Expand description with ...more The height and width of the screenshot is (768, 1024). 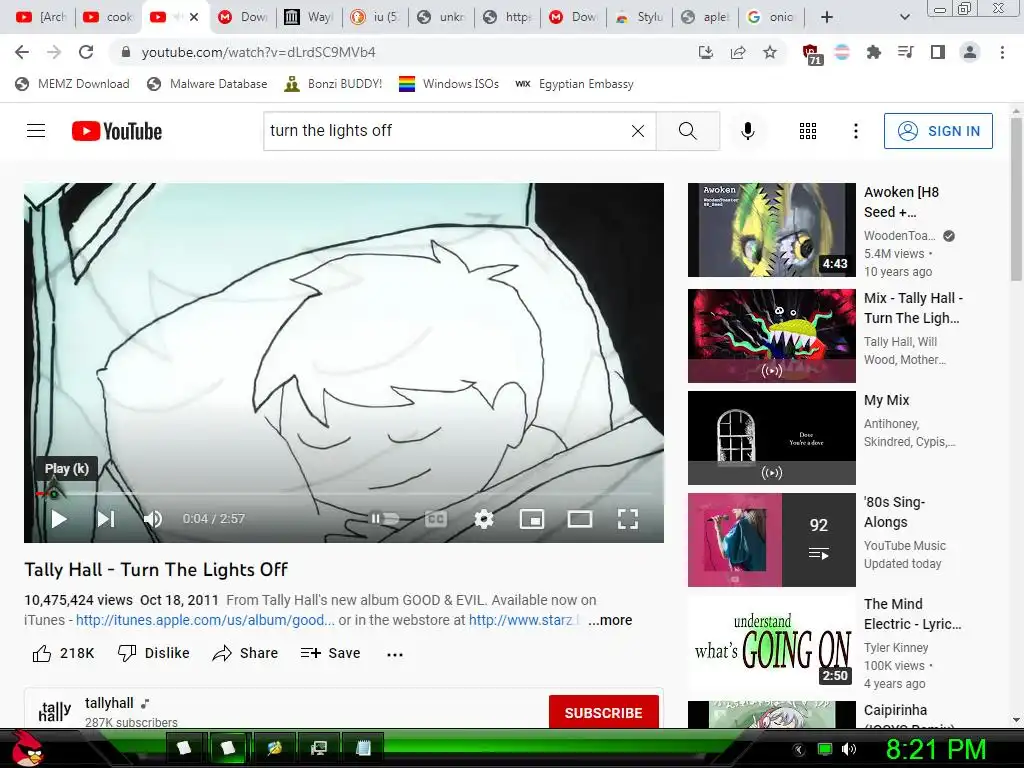tap(610, 620)
